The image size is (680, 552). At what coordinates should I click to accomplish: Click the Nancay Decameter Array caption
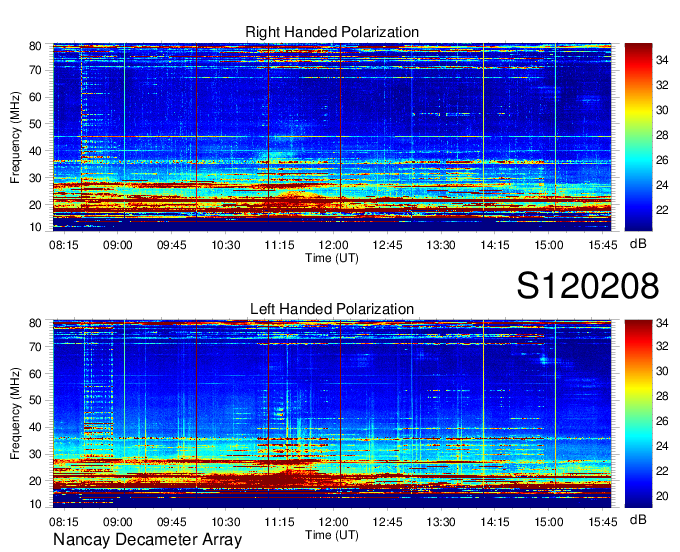click(147, 540)
